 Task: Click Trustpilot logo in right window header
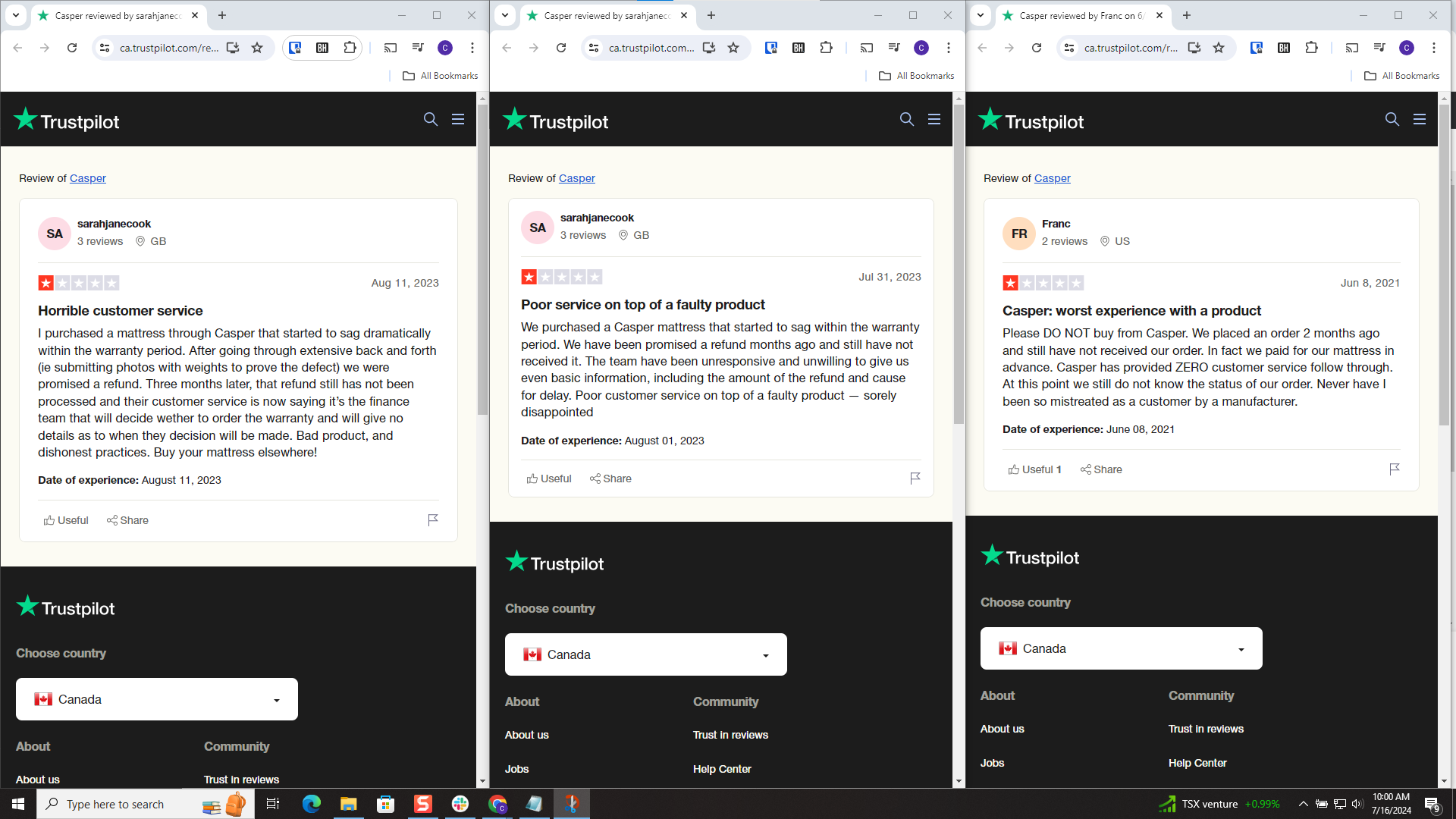[x=1031, y=120]
